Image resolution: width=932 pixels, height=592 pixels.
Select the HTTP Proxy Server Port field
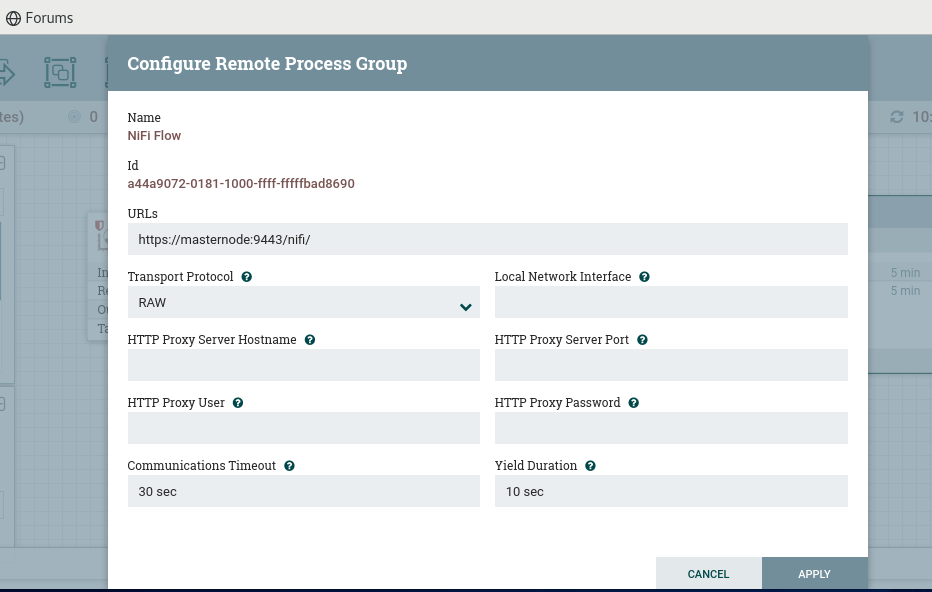(671, 365)
